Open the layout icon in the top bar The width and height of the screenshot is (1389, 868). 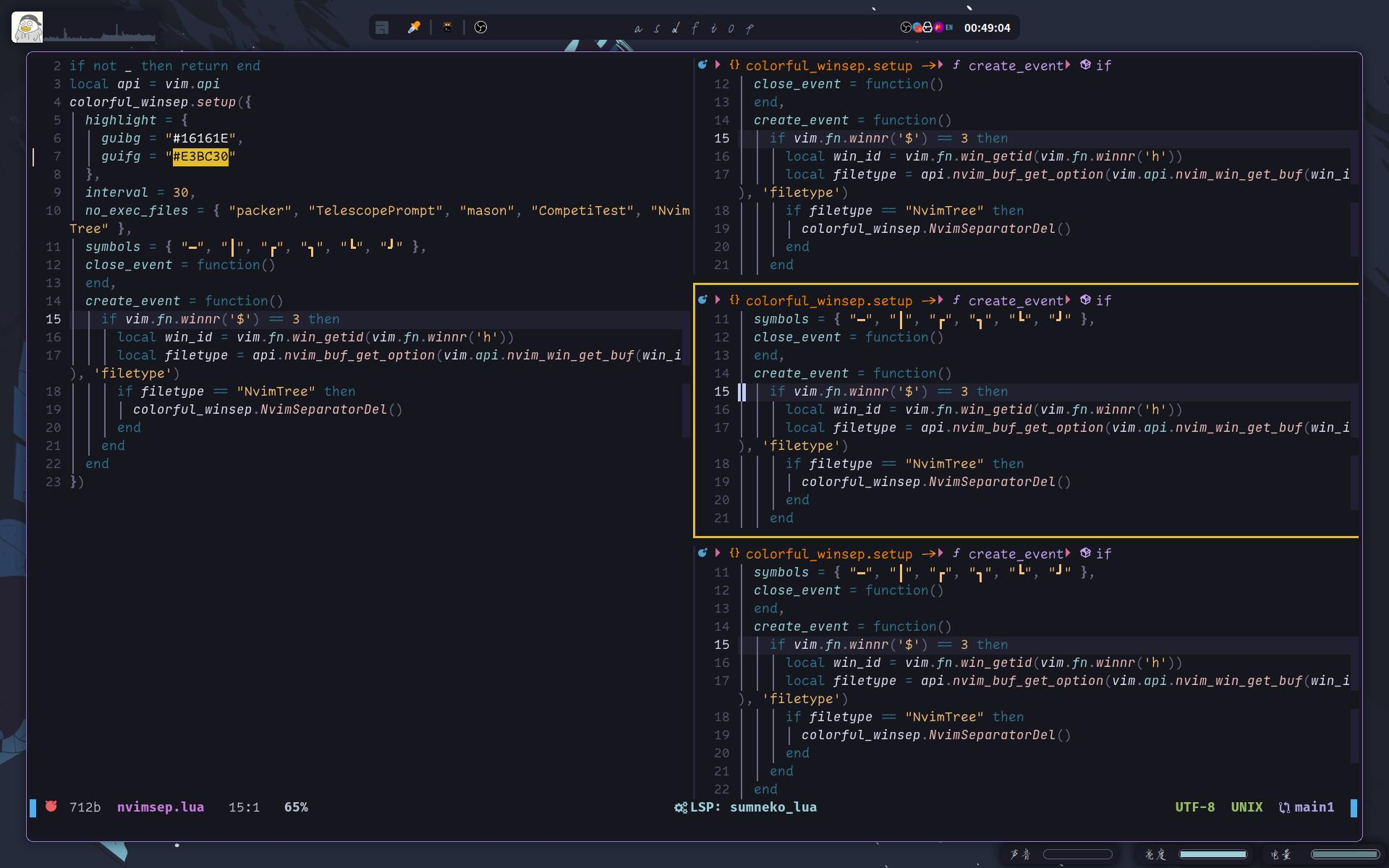tap(382, 27)
